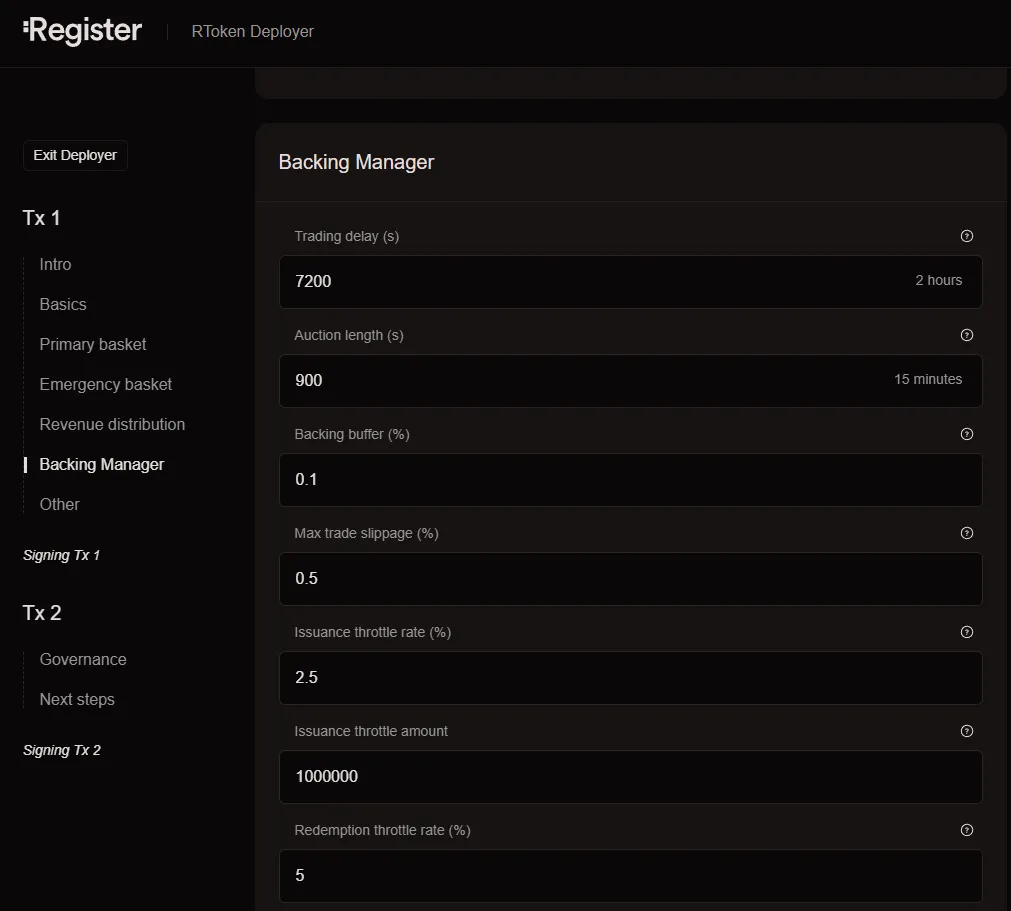Open Next steps in sidebar

coord(77,699)
